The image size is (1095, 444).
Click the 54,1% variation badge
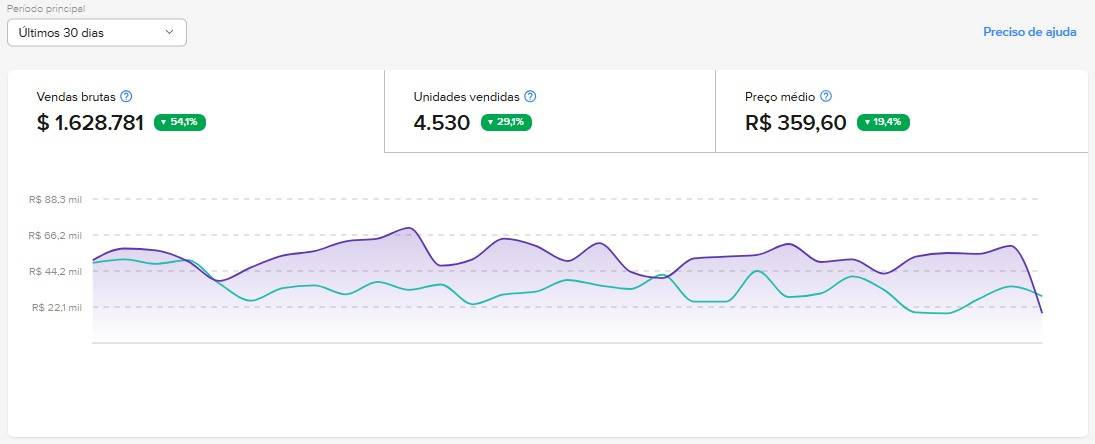pos(180,122)
